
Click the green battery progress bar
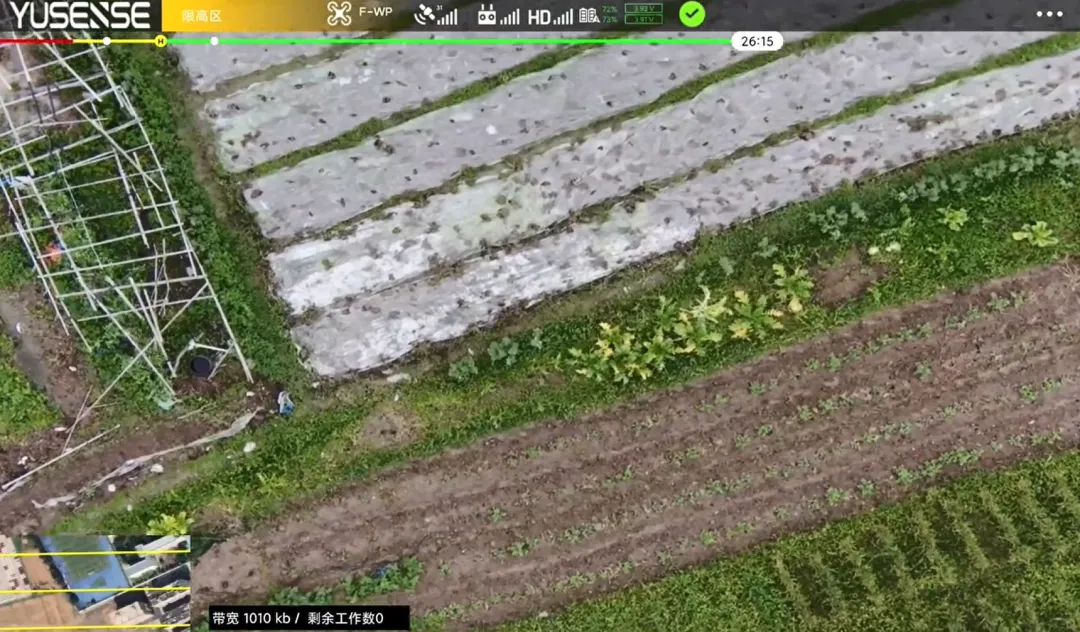(448, 41)
